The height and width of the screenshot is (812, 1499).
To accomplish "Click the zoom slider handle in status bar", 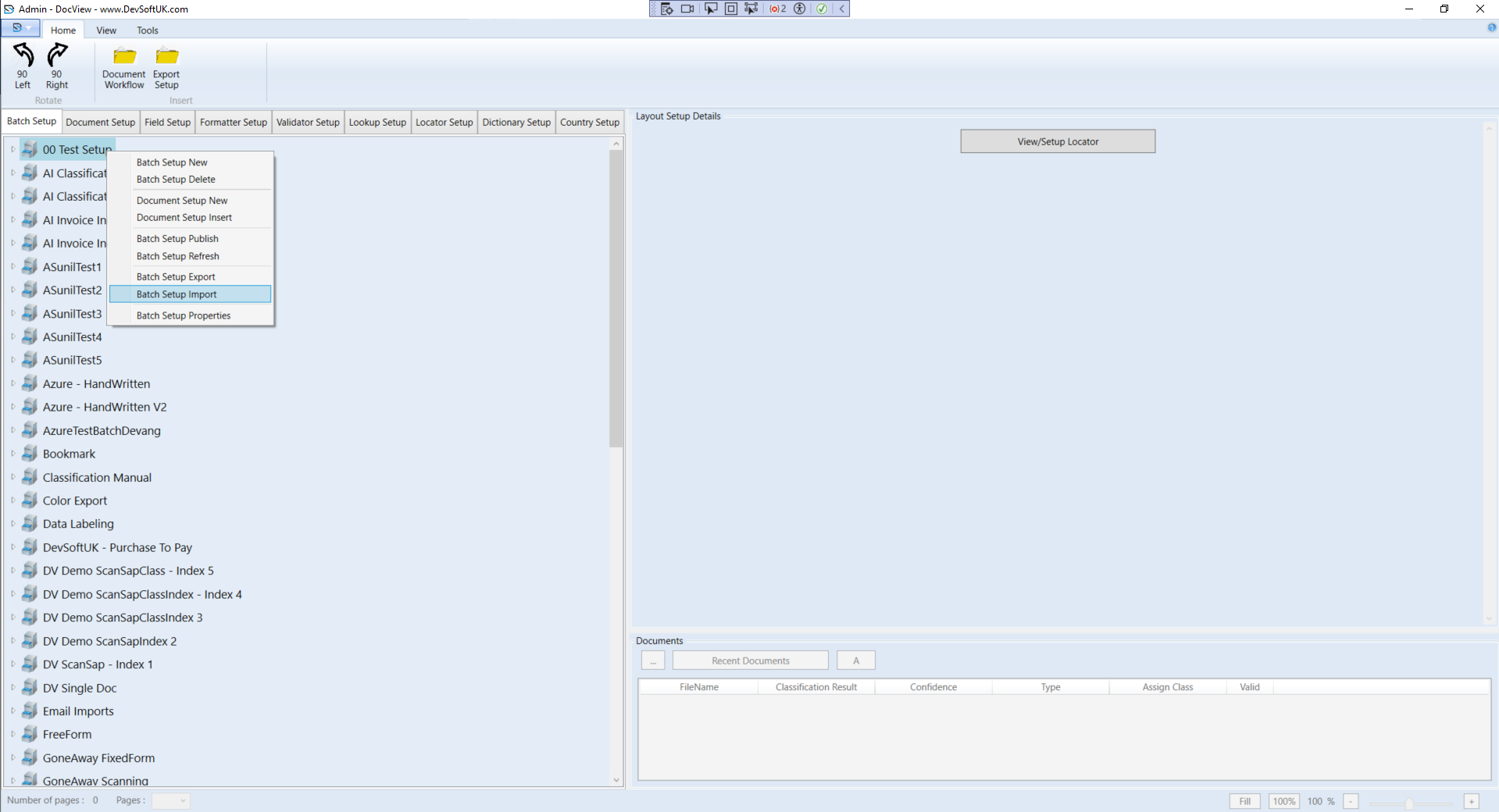I will point(1409,803).
